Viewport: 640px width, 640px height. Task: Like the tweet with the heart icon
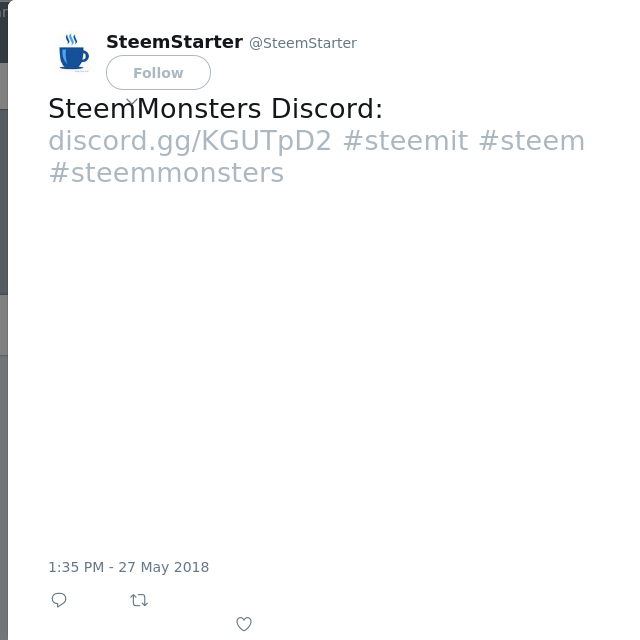click(x=244, y=624)
